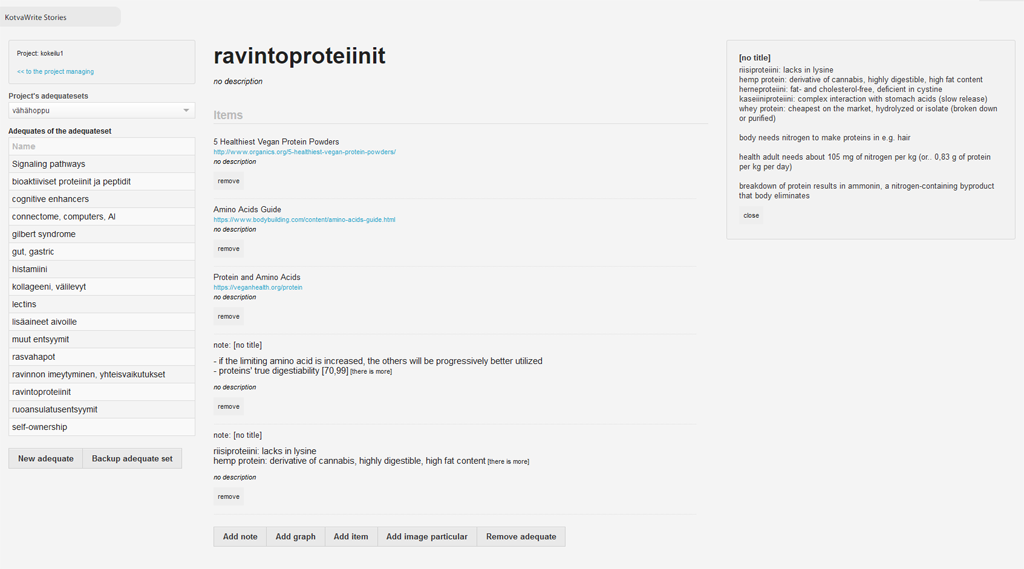Select 'ravintoproteiinit' in the adequates list

click(101, 392)
